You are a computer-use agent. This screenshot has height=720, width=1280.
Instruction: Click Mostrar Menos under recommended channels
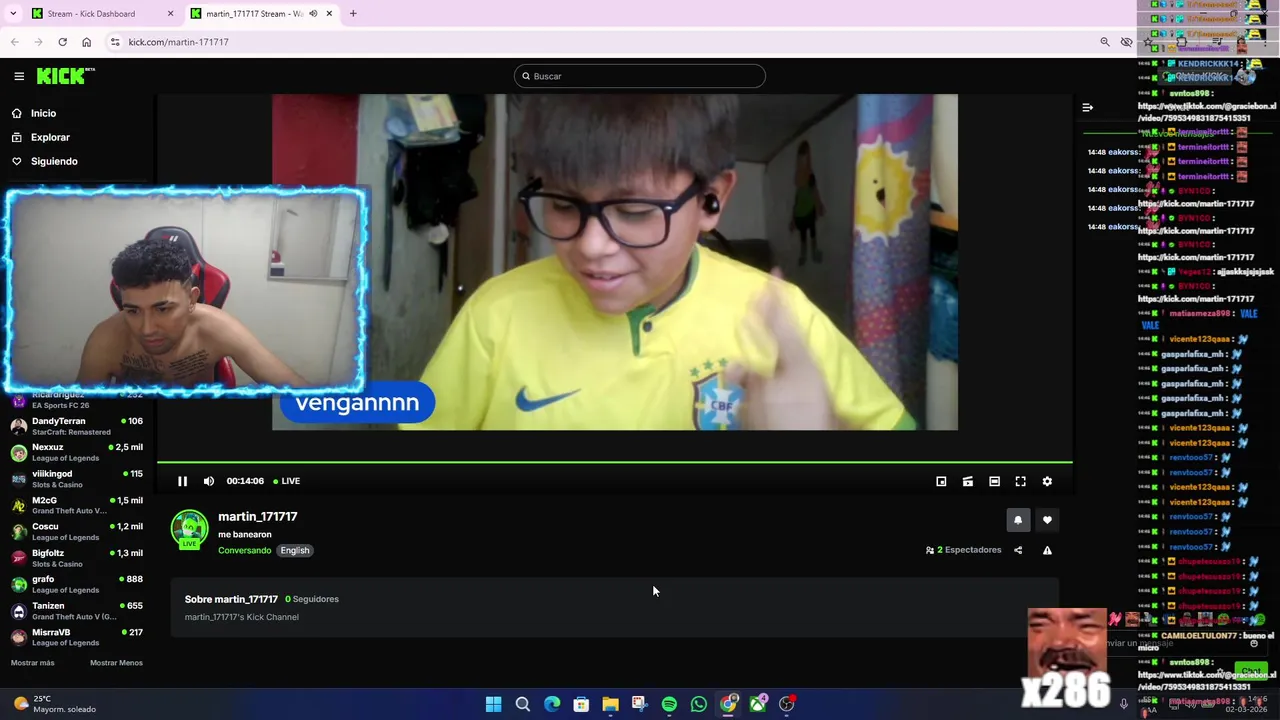pyautogui.click(x=116, y=663)
